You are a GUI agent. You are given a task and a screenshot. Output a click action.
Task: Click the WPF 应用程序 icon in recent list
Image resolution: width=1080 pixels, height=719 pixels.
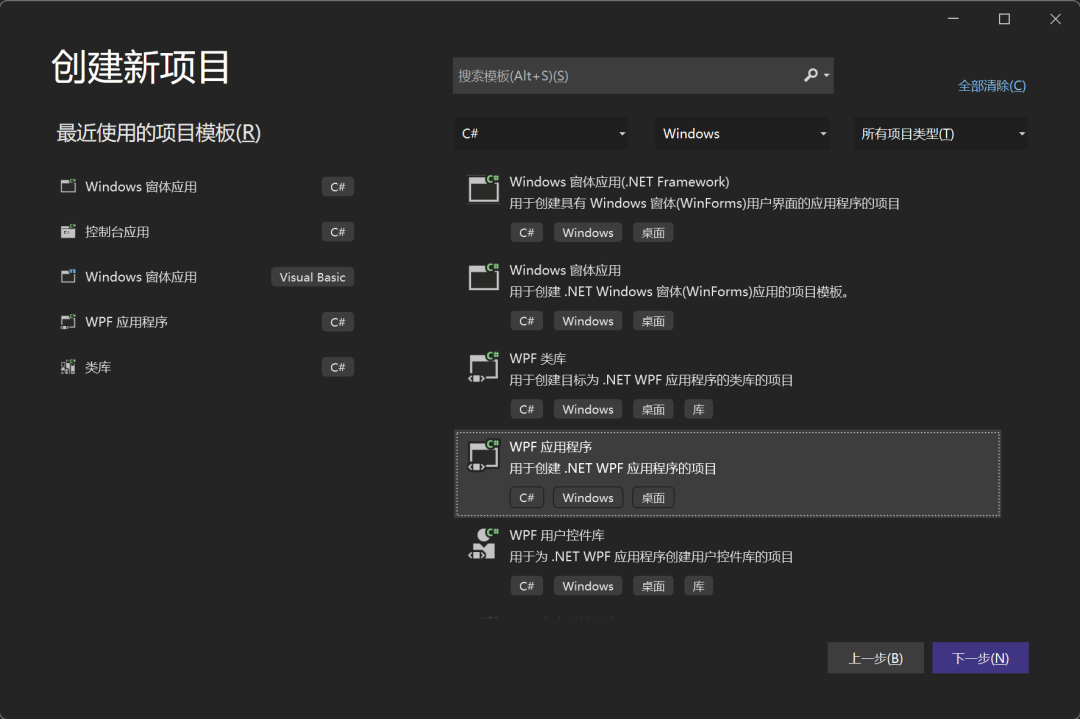[67, 321]
